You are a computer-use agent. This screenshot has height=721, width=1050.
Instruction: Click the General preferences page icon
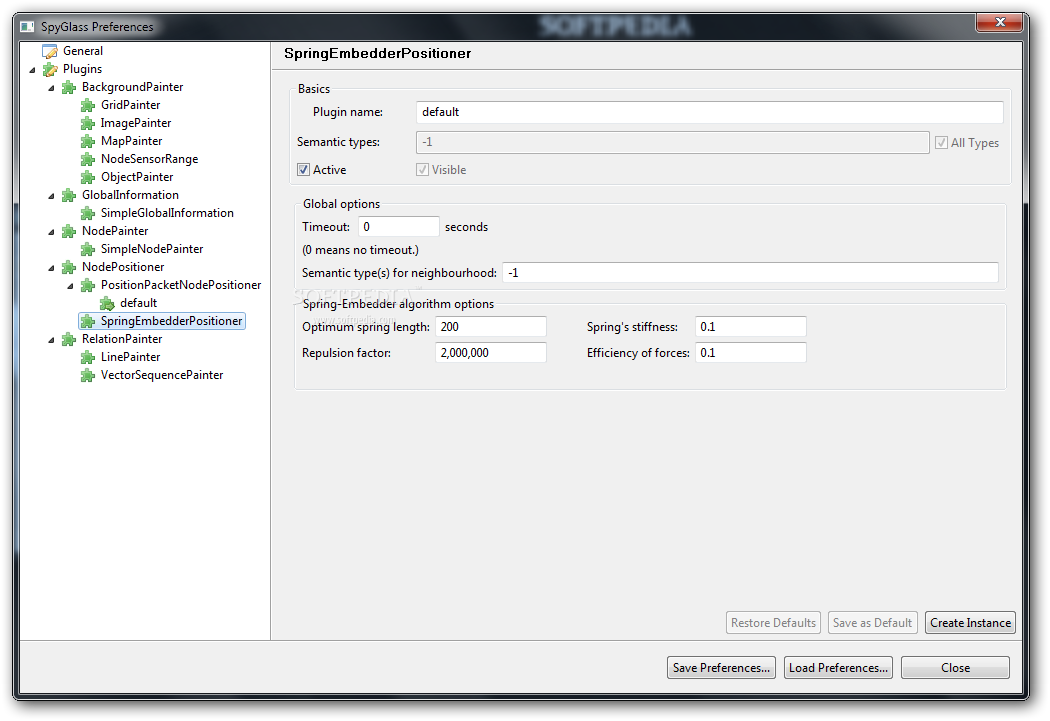tap(50, 51)
